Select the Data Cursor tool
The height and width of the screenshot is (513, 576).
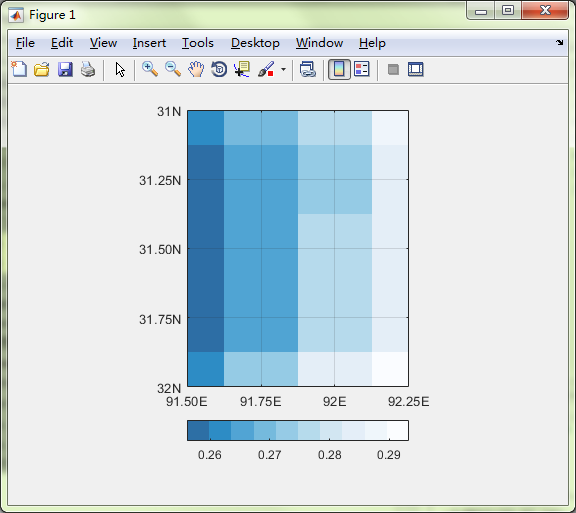242,69
